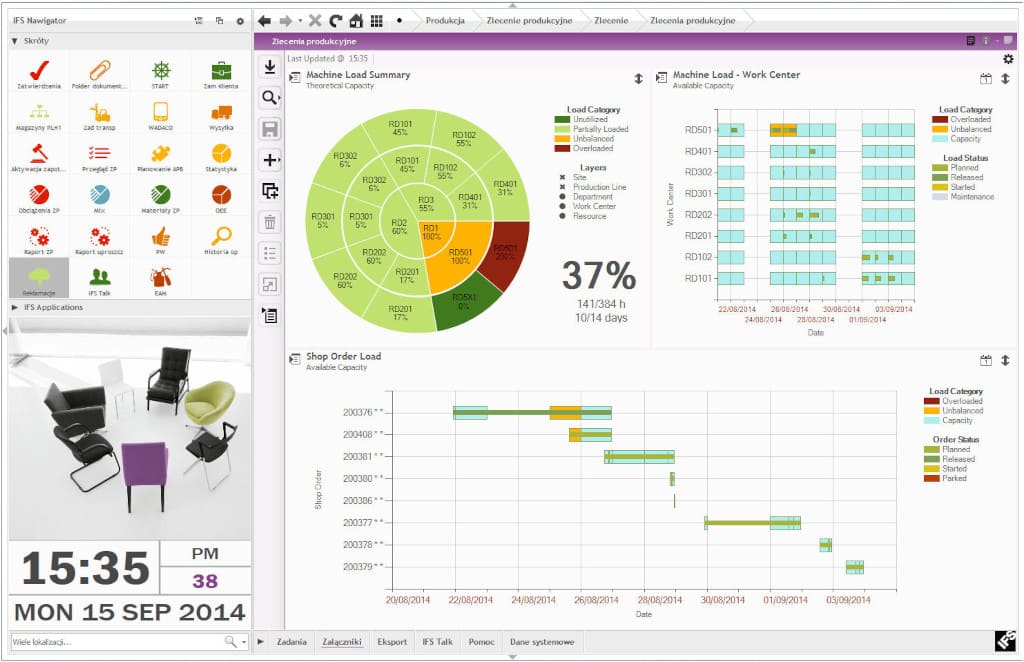Collapse the Skróty section
The image size is (1024, 662).
tap(14, 41)
